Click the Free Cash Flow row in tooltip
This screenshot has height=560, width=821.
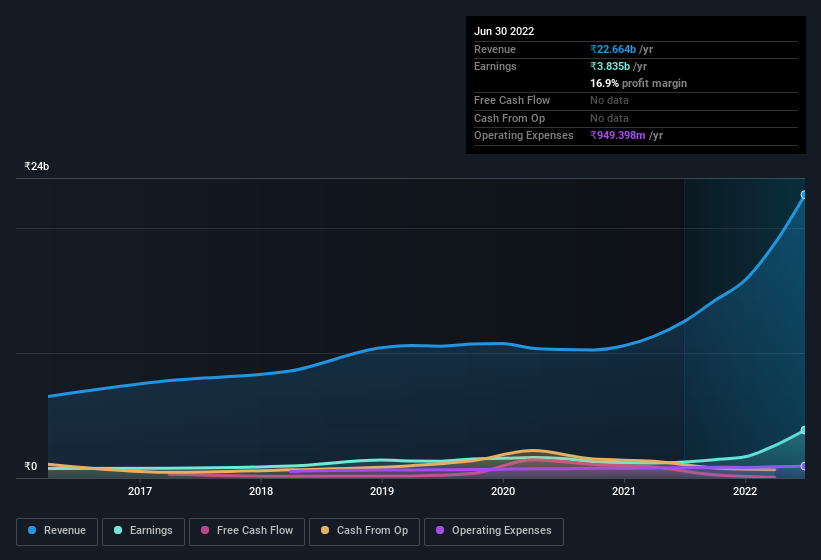636,100
